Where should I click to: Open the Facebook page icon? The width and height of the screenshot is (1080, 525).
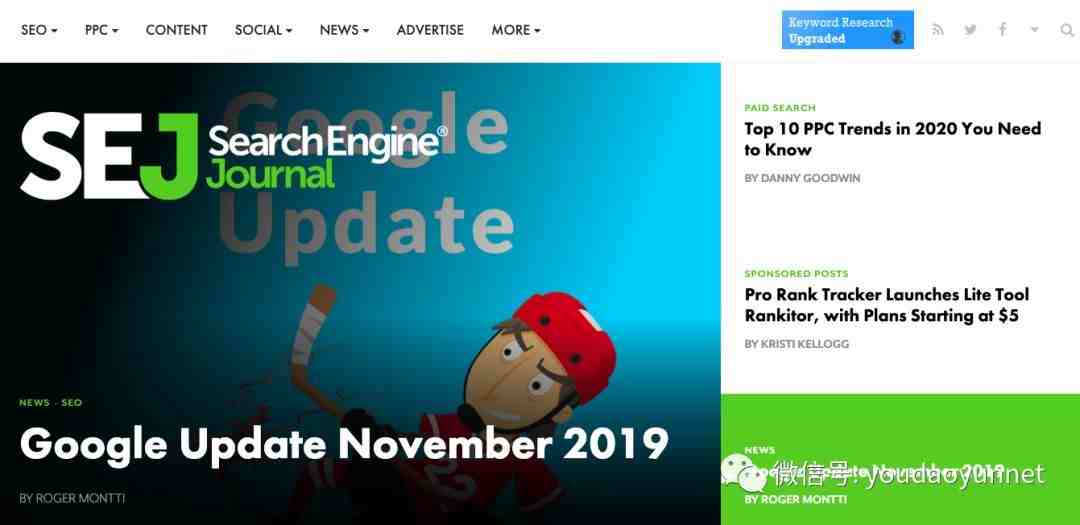(x=1003, y=30)
